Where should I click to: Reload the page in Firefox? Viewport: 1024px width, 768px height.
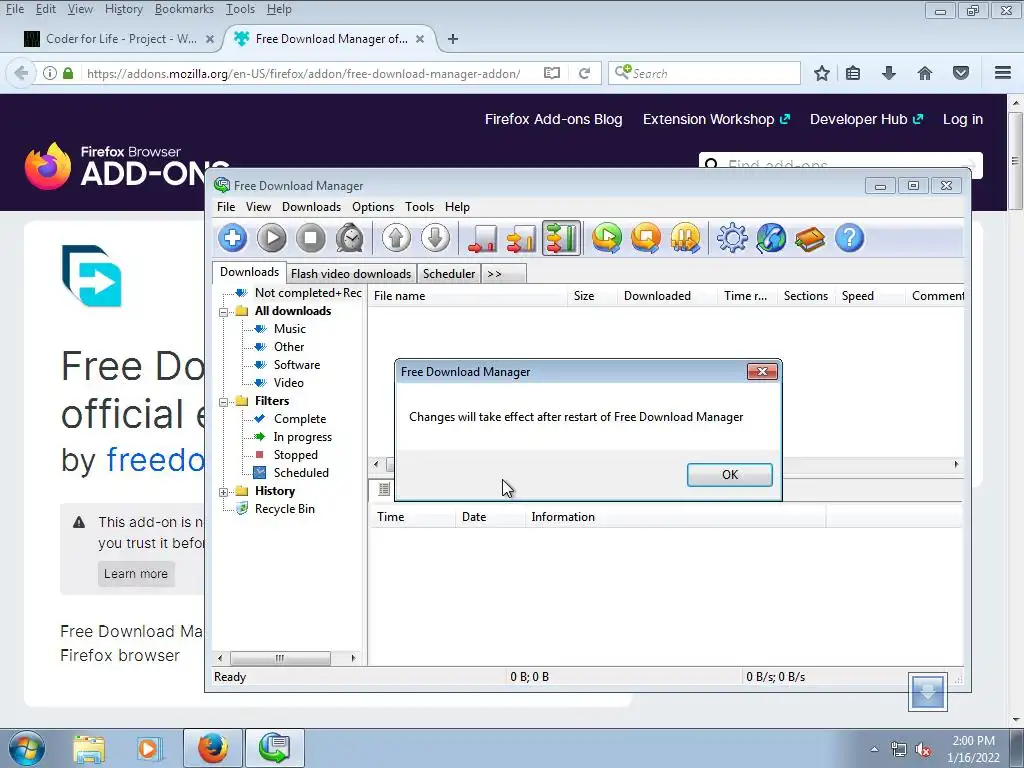pos(584,73)
